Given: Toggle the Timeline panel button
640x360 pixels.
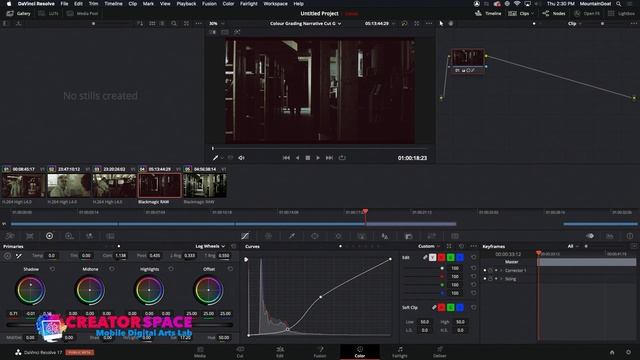Looking at the screenshot, I should click(x=488, y=13).
